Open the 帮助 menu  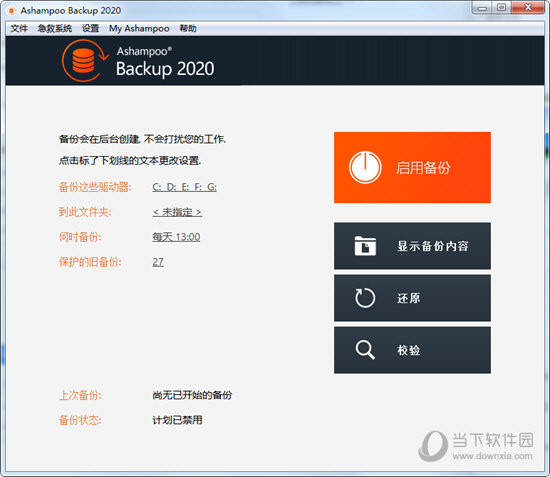pos(188,28)
